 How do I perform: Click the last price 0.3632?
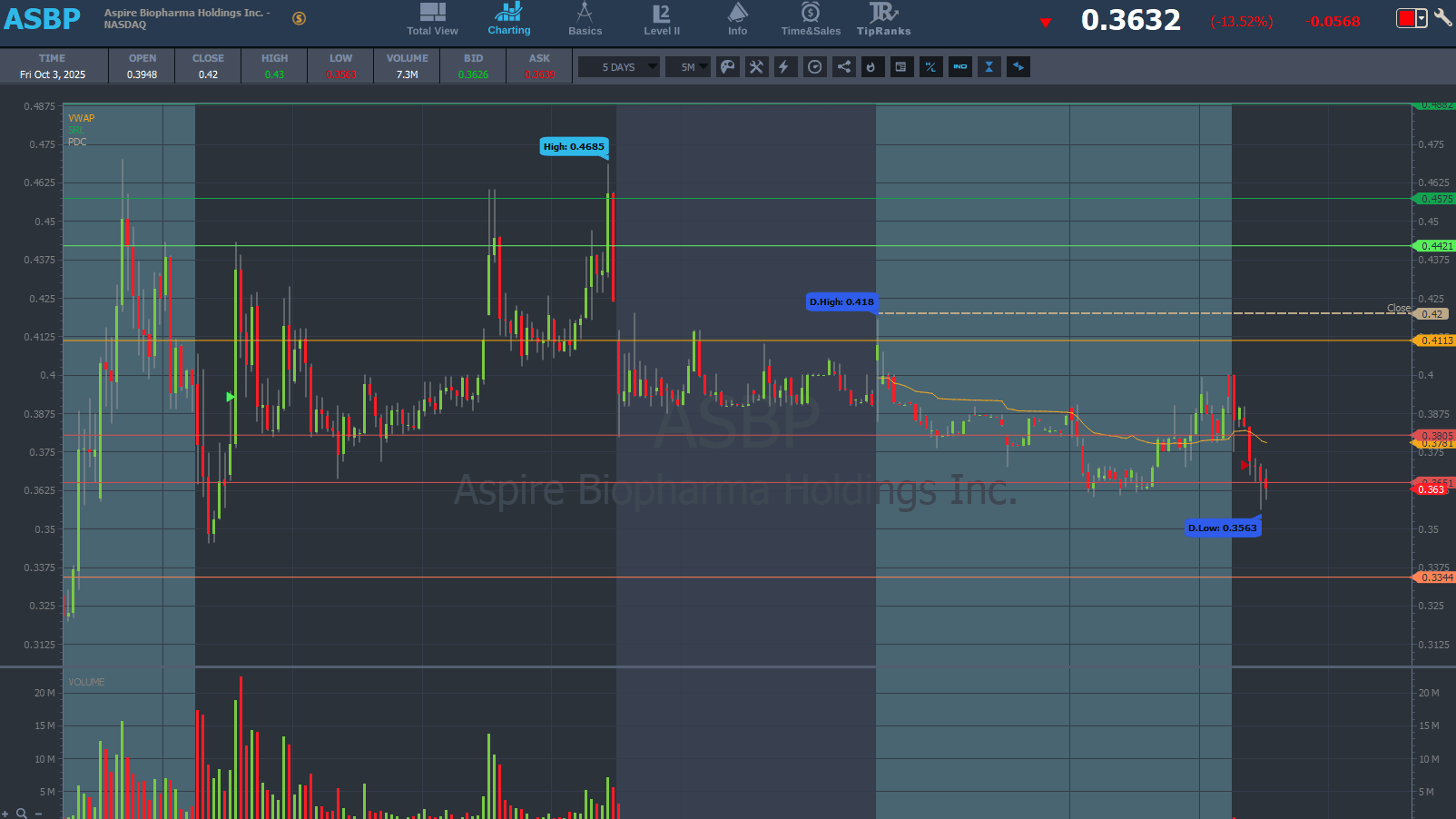pyautogui.click(x=1131, y=20)
